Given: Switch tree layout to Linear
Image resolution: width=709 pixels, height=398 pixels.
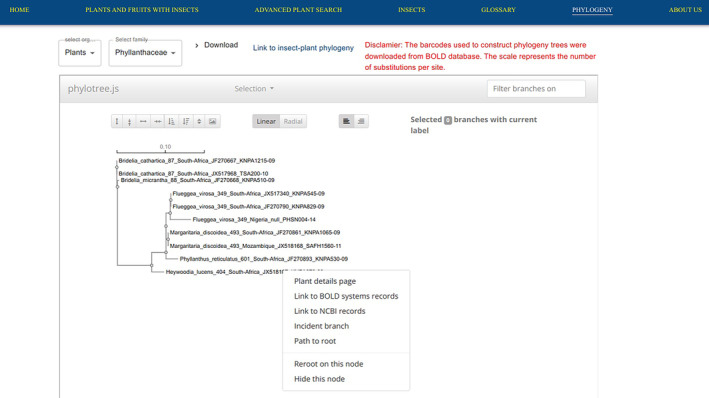Looking at the screenshot, I should [x=266, y=121].
